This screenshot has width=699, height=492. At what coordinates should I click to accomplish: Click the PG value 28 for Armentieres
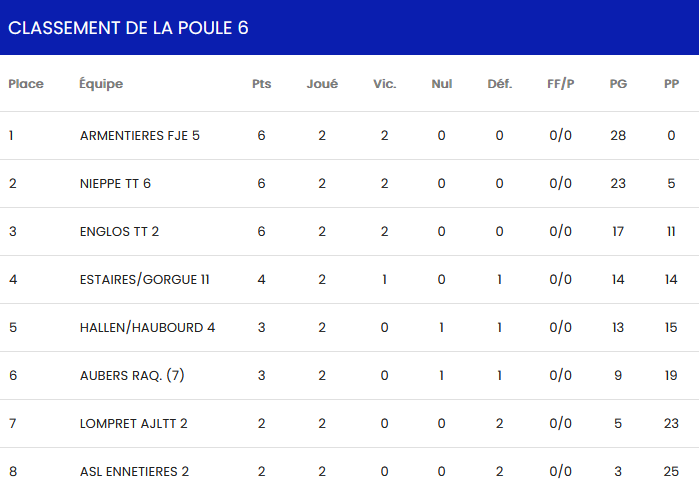[x=618, y=135]
